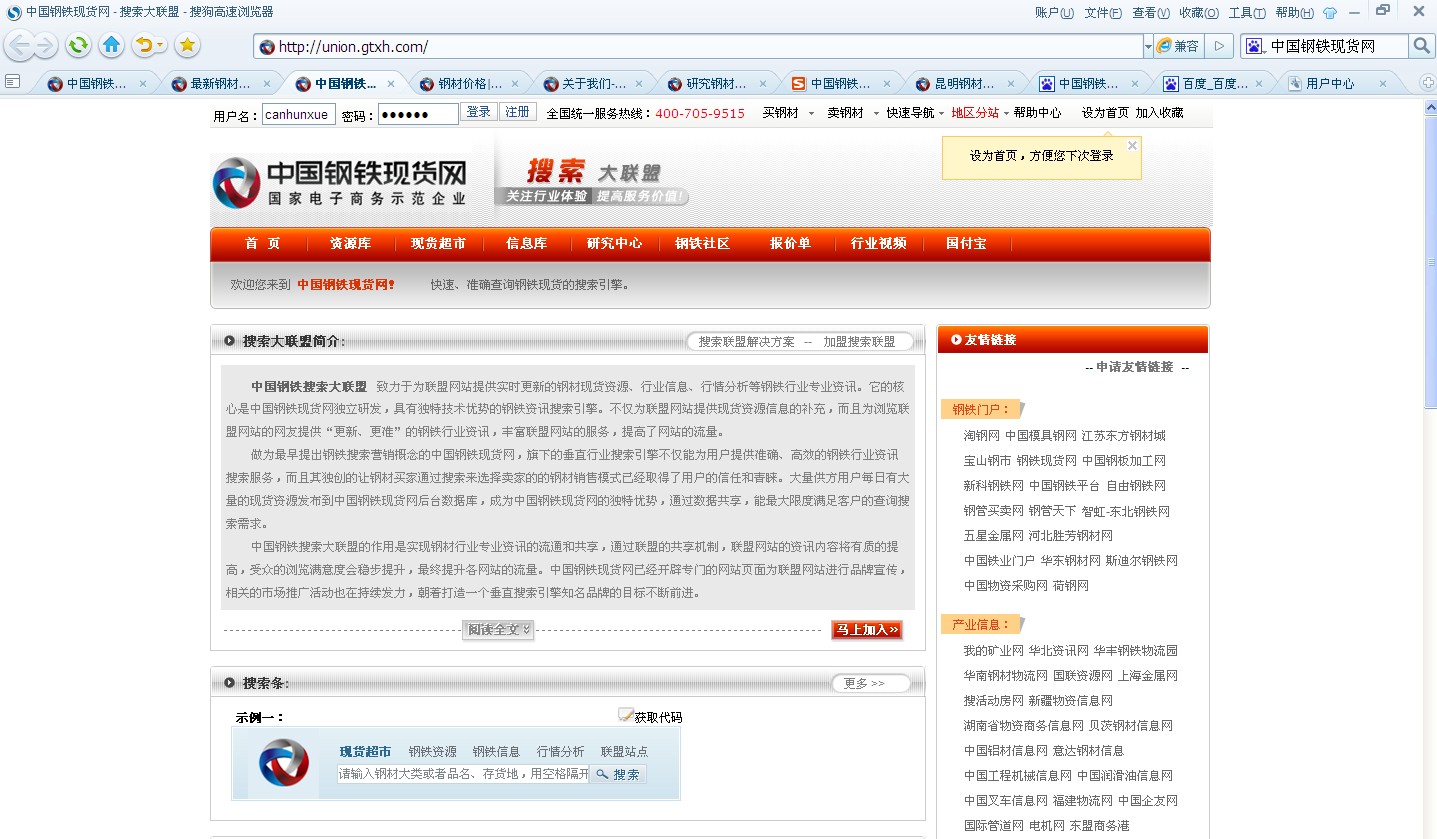Click the 帮助中心 link
1437x839 pixels.
click(1037, 113)
